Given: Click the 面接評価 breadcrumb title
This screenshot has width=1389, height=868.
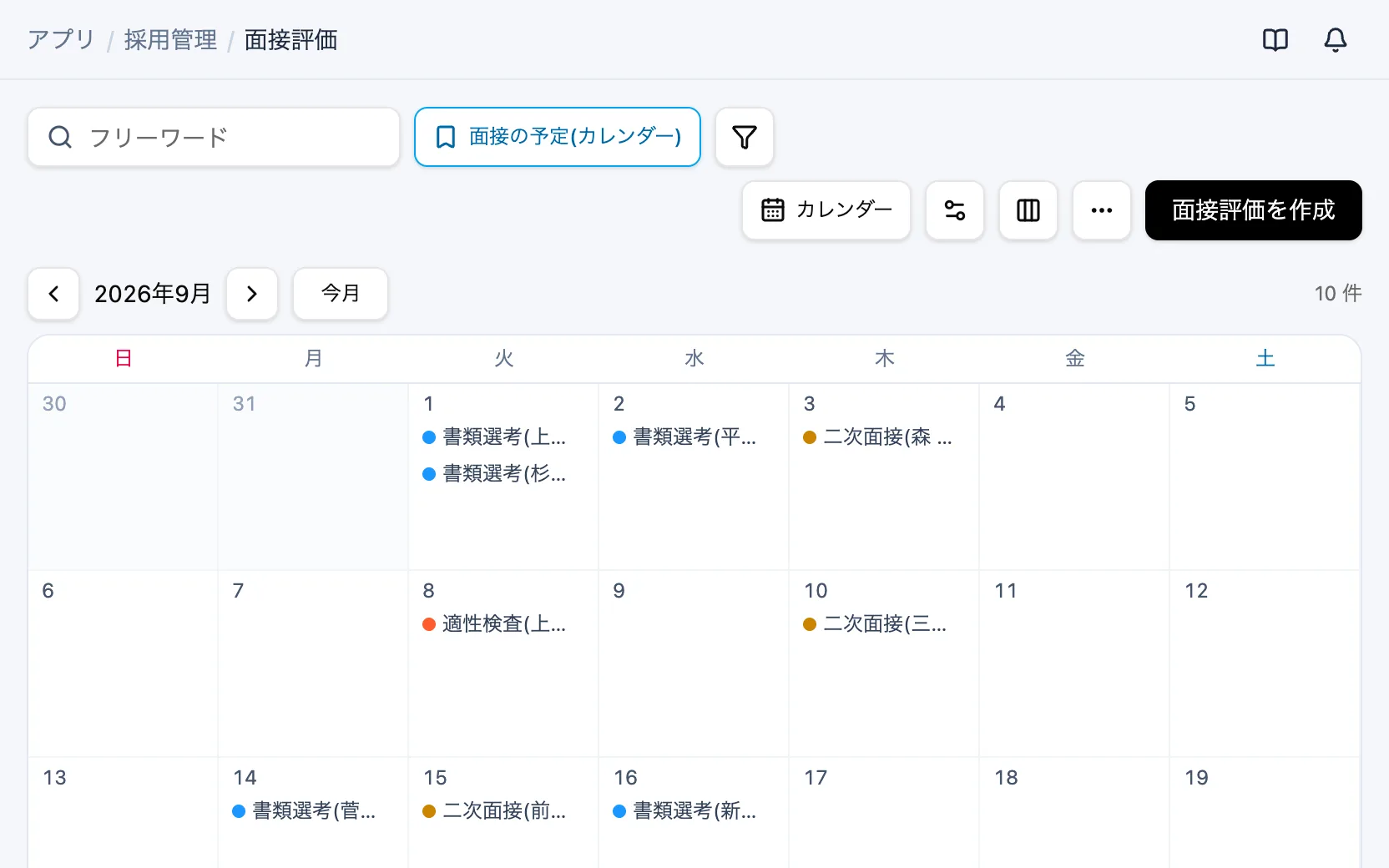Looking at the screenshot, I should [x=290, y=40].
